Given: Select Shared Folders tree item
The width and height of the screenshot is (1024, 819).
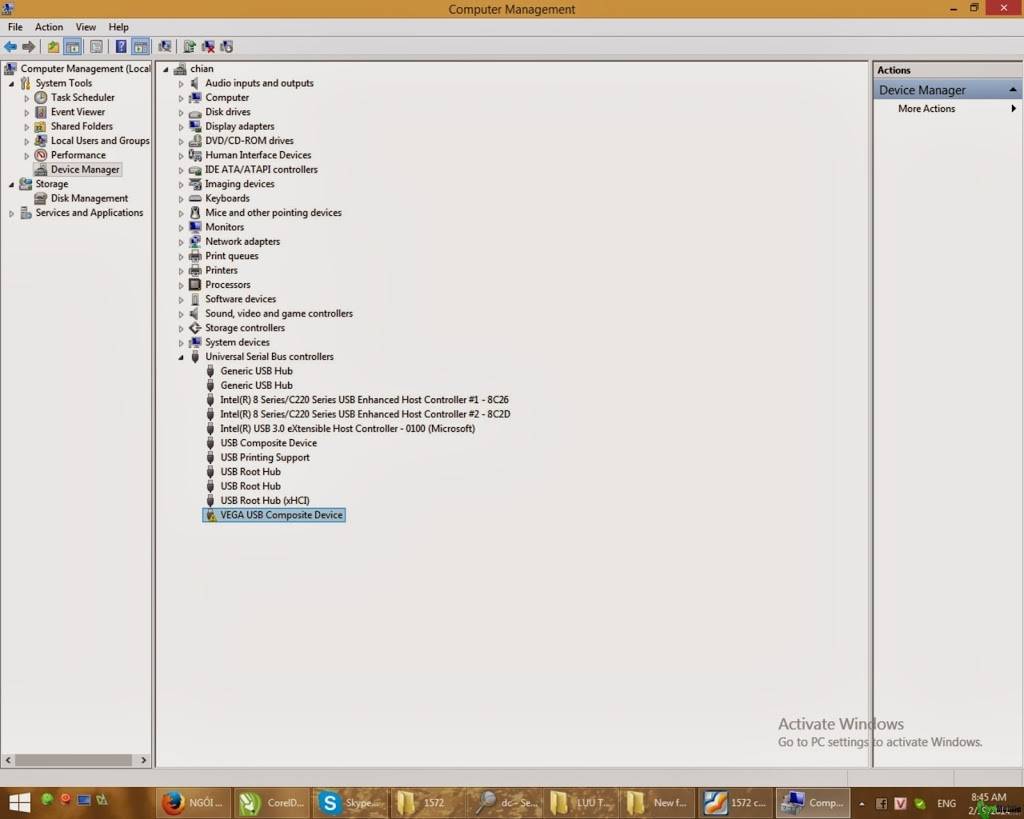Looking at the screenshot, I should (82, 126).
